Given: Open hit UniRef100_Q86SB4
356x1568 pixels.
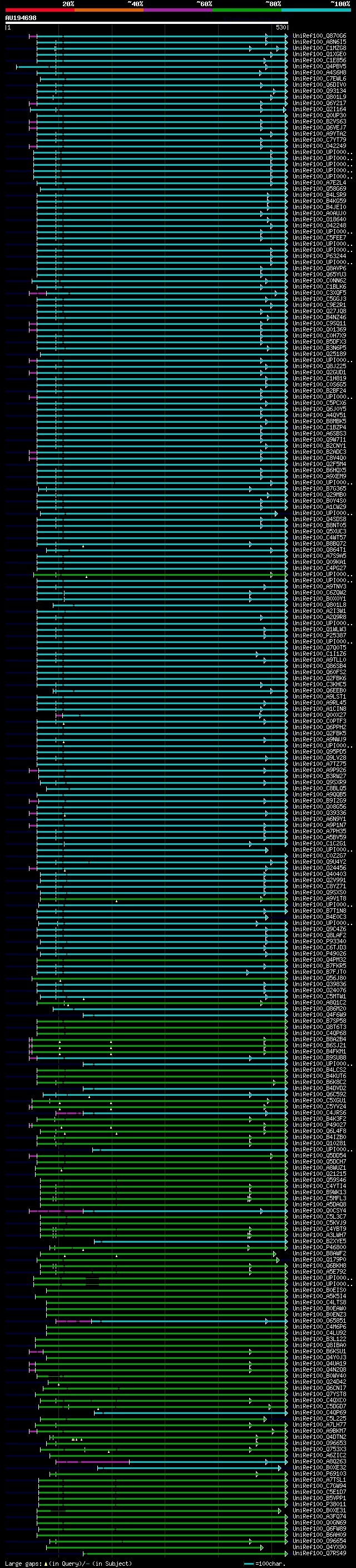Looking at the screenshot, I should pyautogui.click(x=319, y=666).
